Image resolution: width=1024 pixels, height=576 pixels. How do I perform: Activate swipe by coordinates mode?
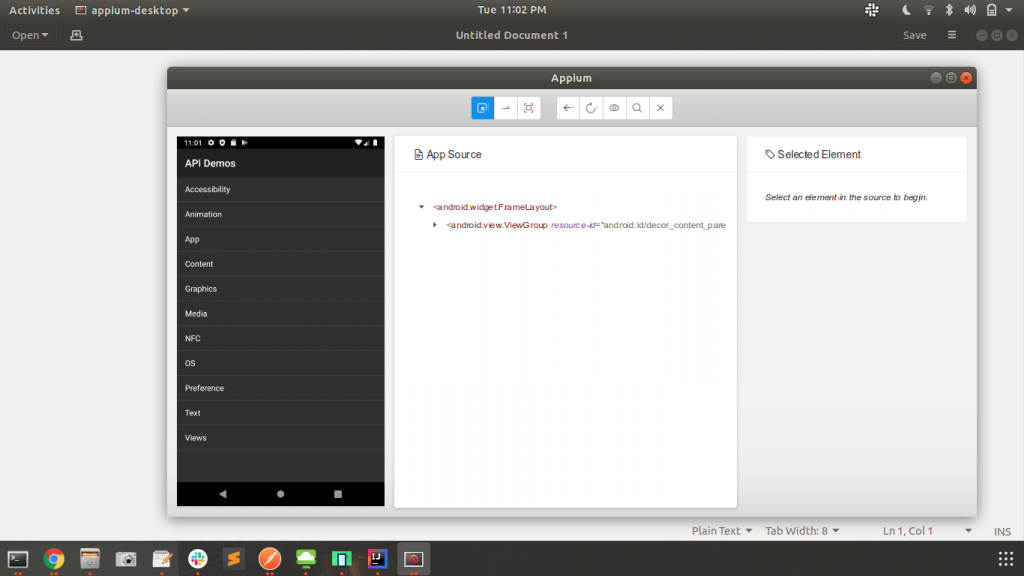506,107
